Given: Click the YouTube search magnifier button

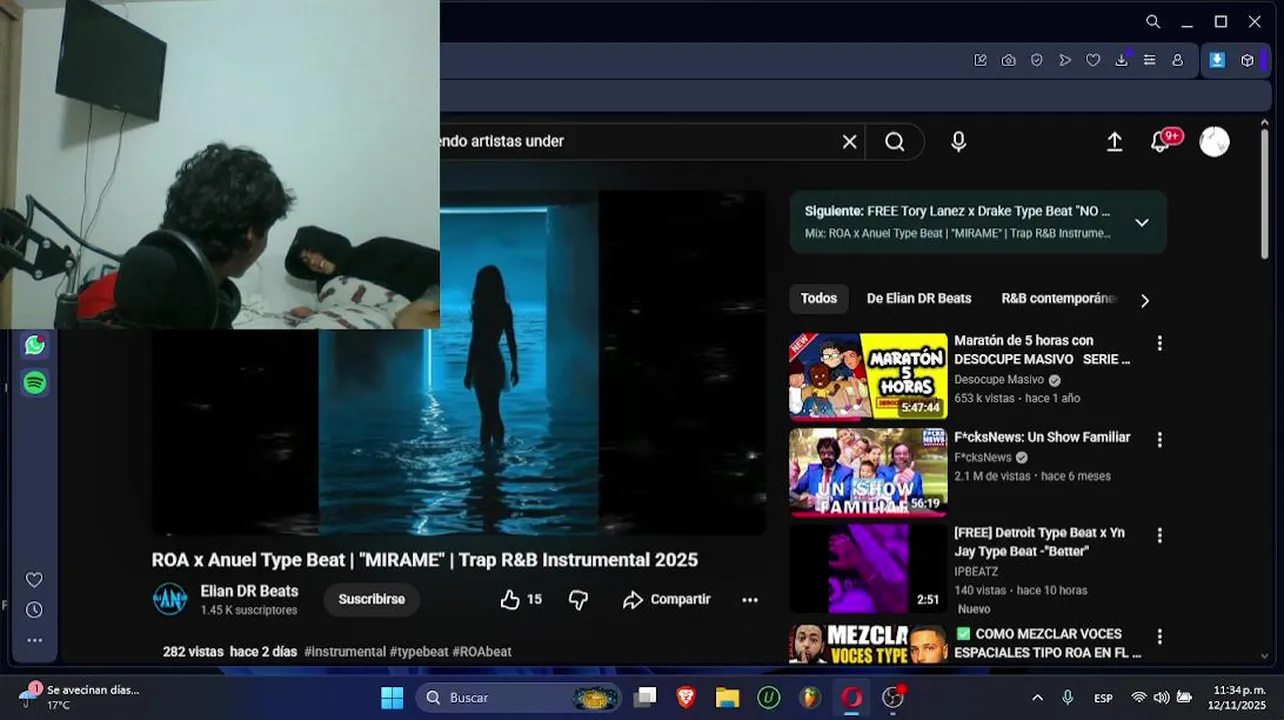Looking at the screenshot, I should [x=895, y=142].
